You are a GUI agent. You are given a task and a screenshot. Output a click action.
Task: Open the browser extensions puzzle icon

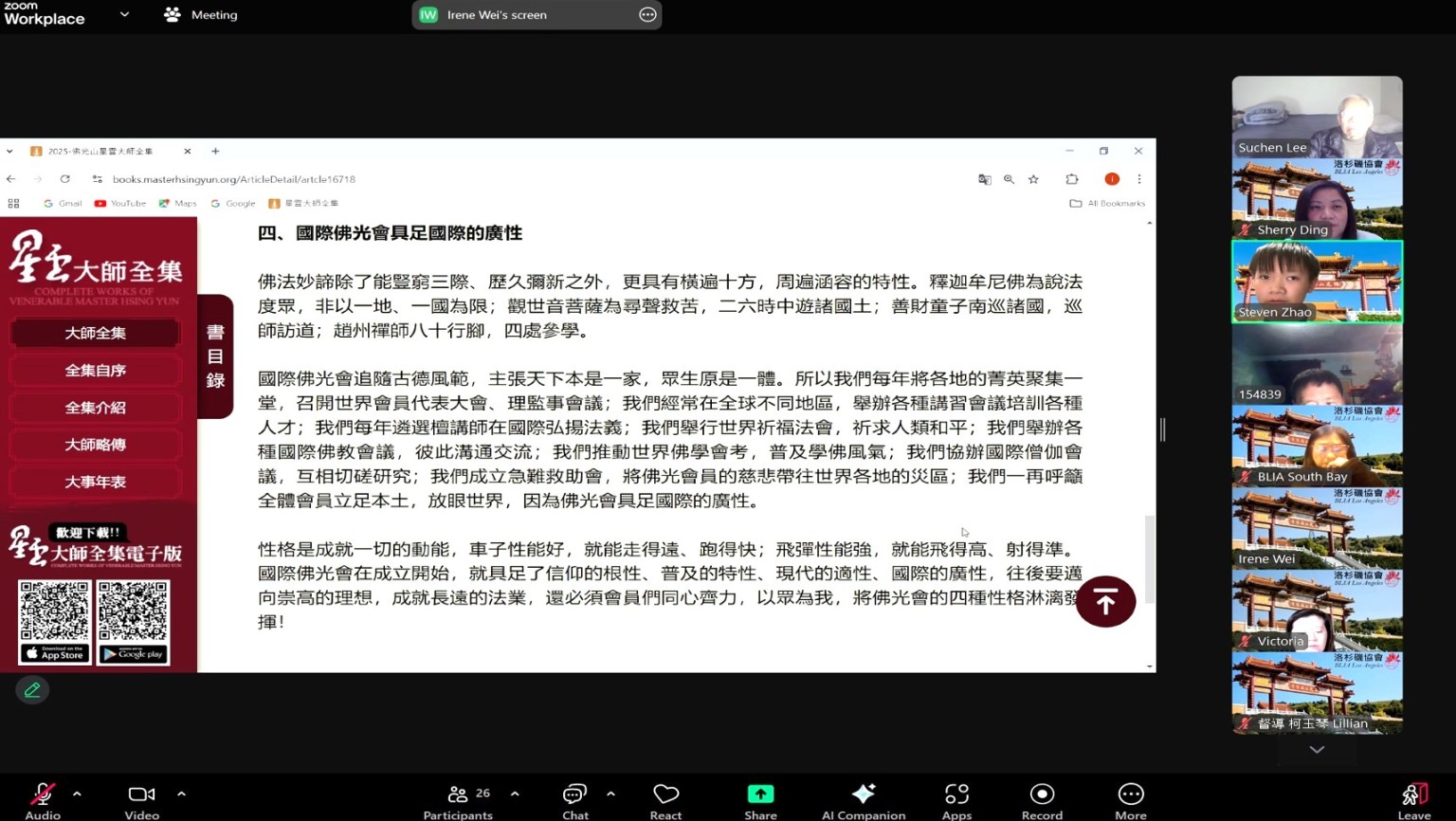[1072, 178]
